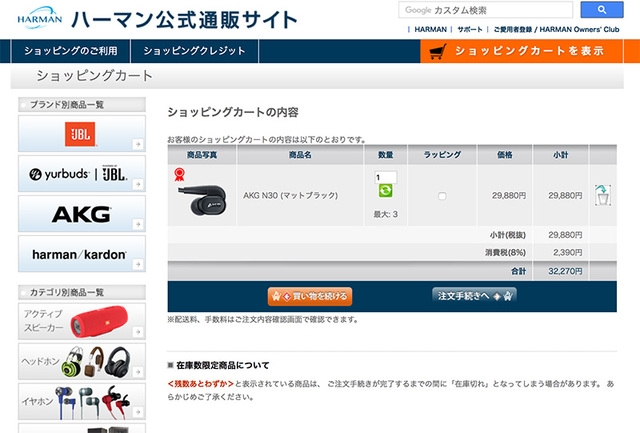Click AKG N30 (マットブラック) product name
Screen dimensions: 640x433
[x=291, y=195]
